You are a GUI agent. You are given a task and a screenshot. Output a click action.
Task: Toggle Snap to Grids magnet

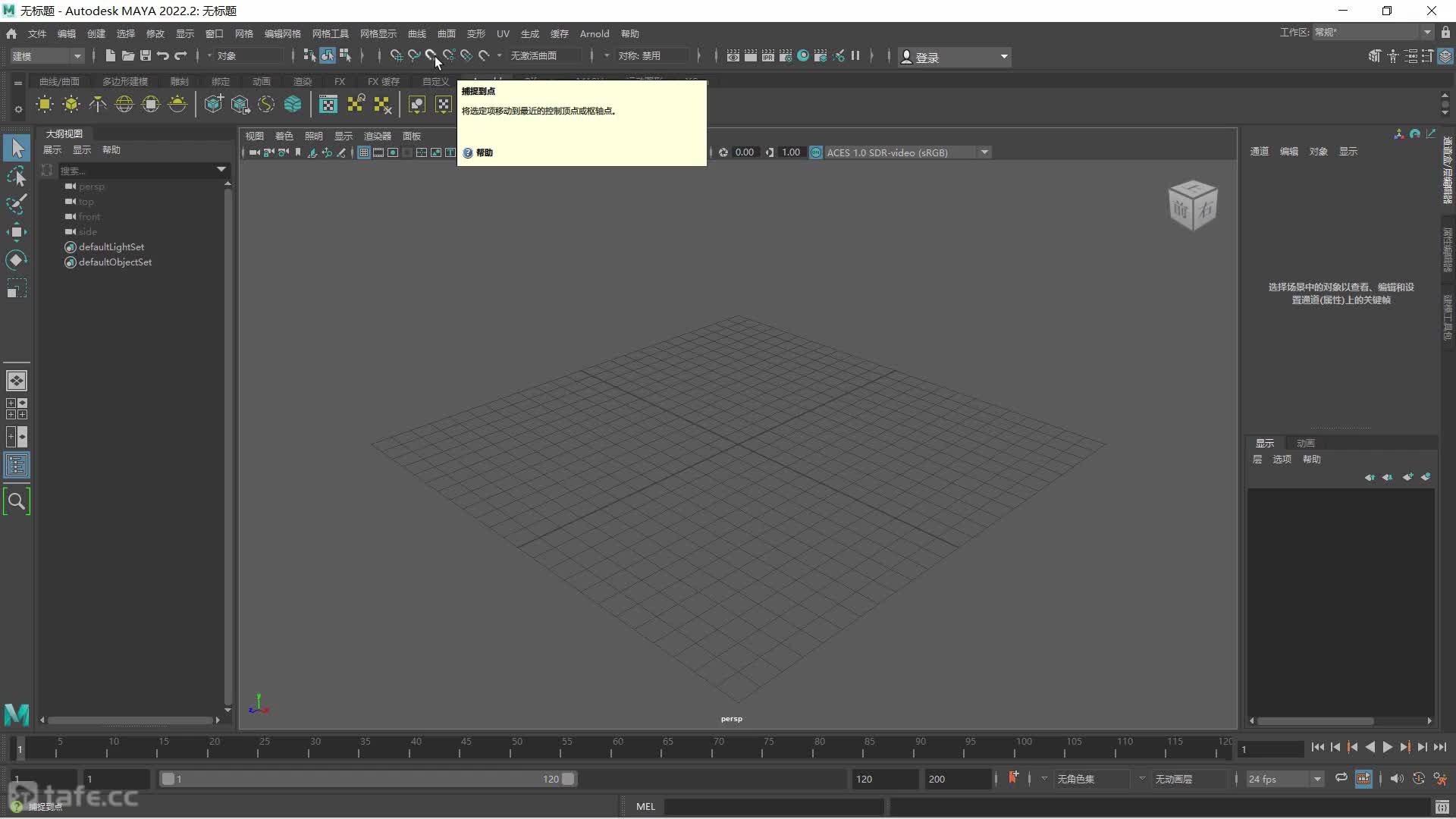click(x=396, y=55)
